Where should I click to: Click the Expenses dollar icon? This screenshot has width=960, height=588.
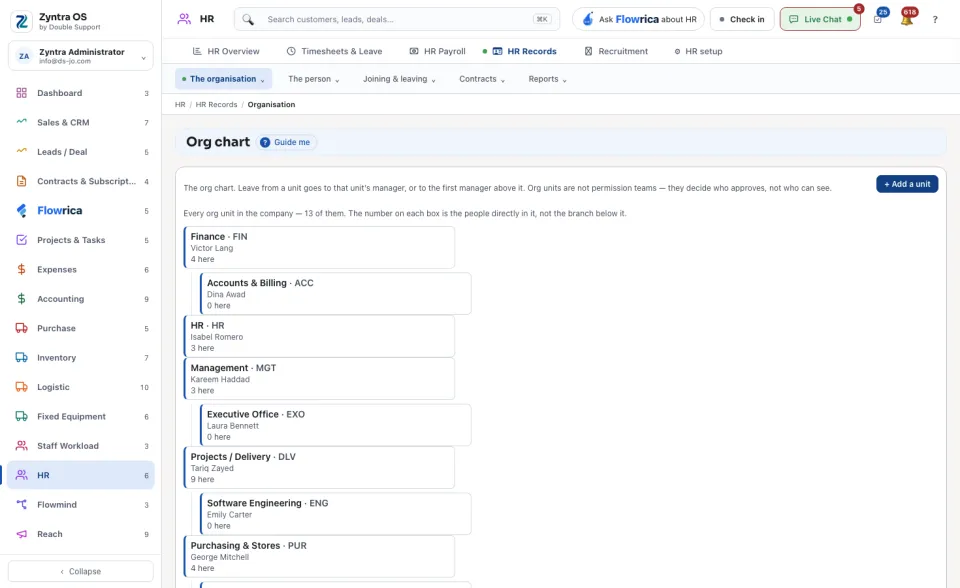tap(21, 270)
